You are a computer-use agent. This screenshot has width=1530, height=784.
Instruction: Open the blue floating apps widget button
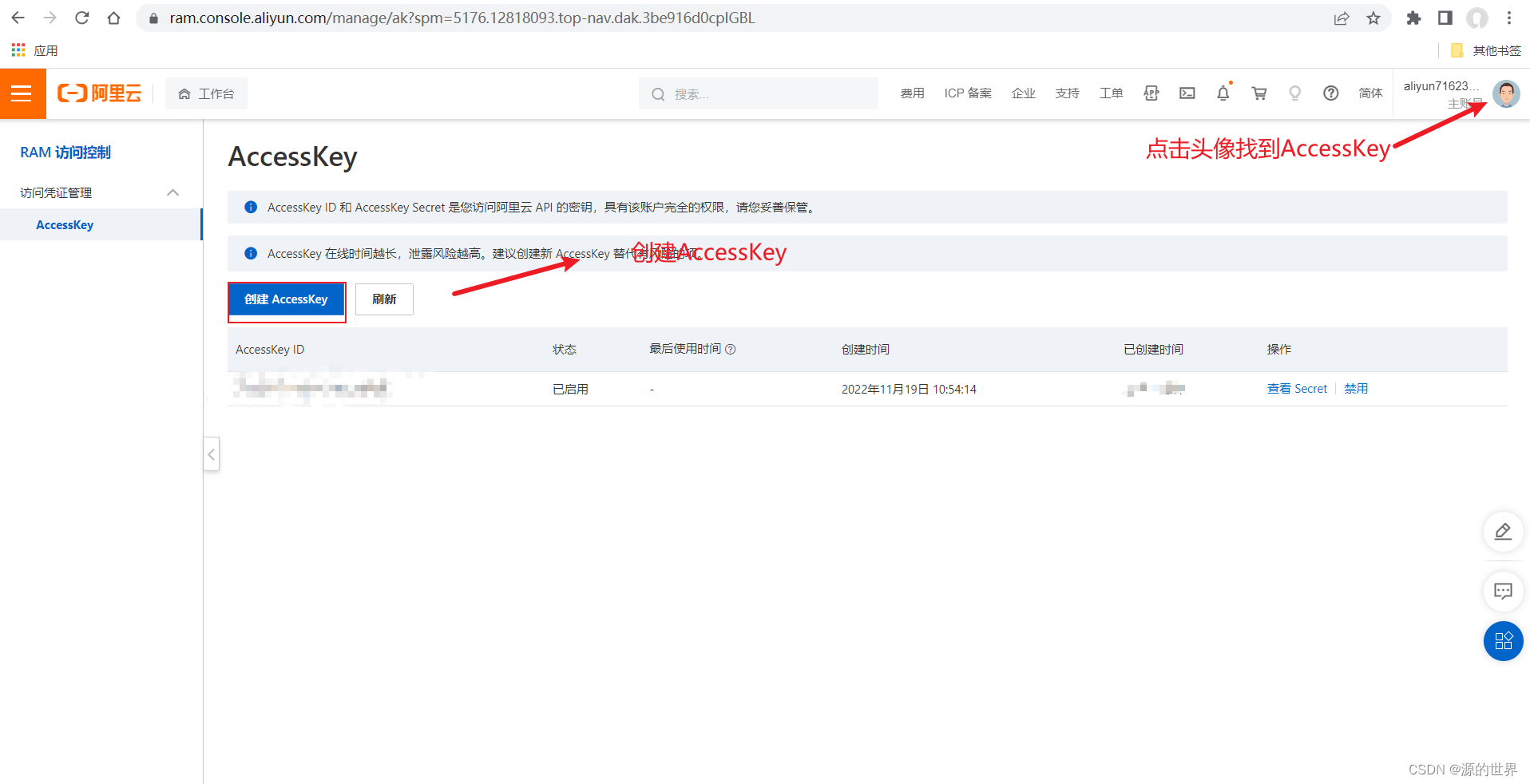(1503, 641)
